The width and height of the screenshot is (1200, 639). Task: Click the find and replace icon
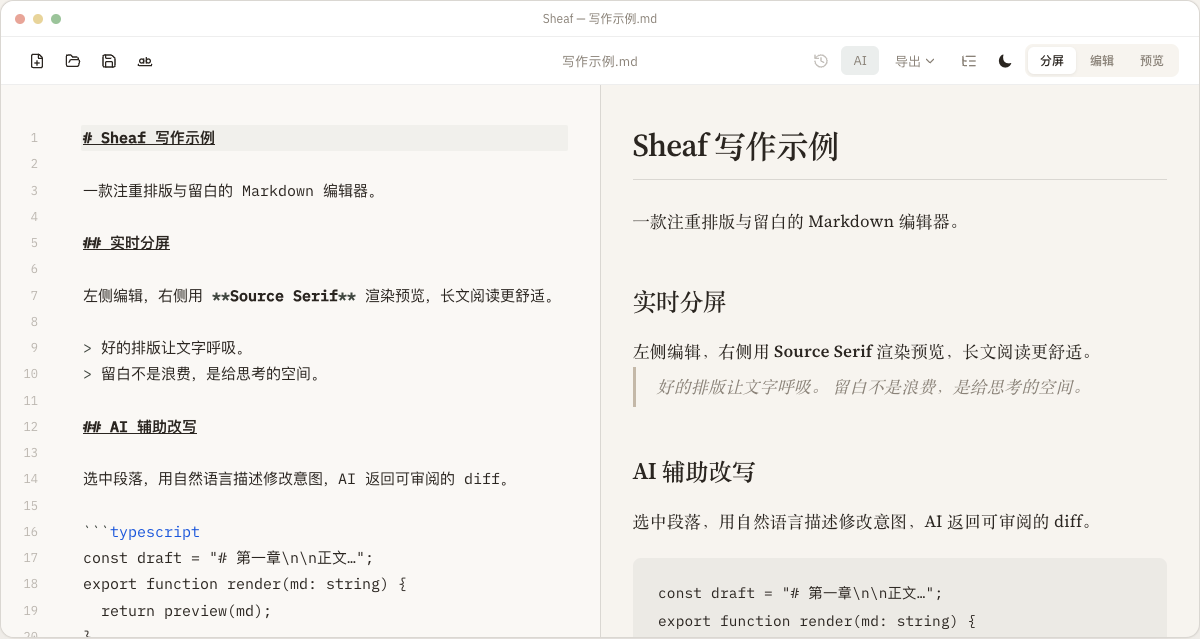(x=145, y=61)
